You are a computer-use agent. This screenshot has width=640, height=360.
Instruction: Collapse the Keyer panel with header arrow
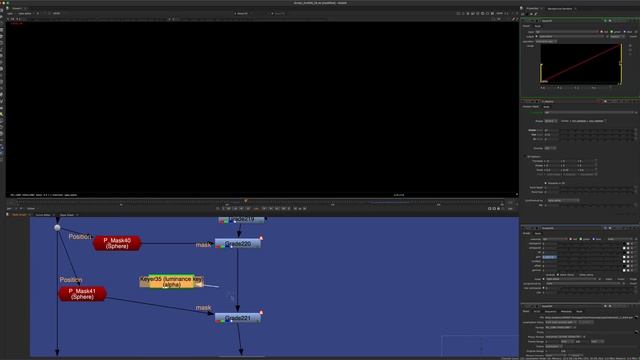(x=523, y=21)
